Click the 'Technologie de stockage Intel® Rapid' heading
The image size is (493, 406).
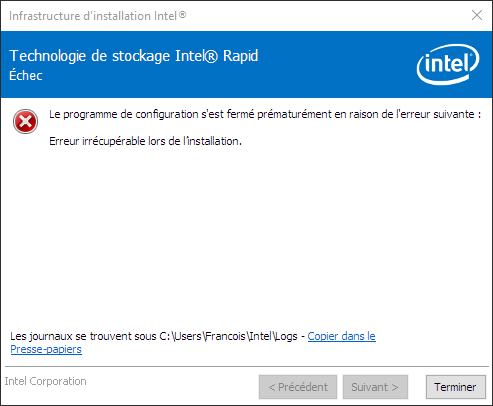pyautogui.click(x=134, y=56)
